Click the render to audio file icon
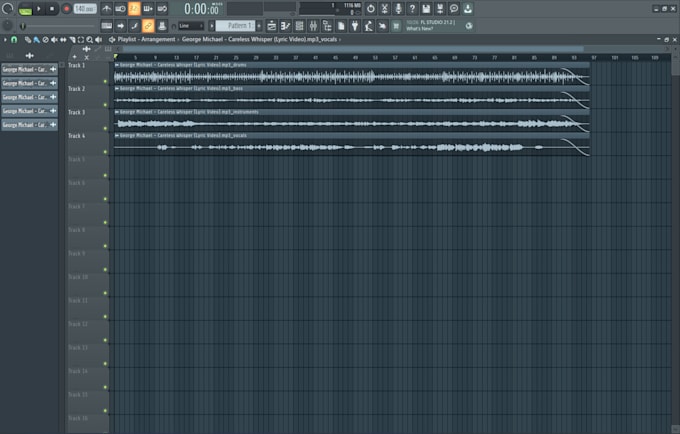This screenshot has width=680, height=434. (x=440, y=9)
